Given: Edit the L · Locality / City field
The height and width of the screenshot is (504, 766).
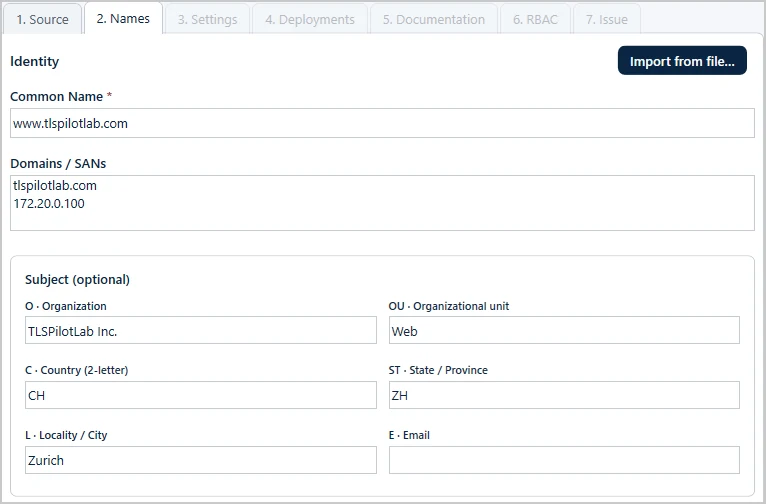Looking at the screenshot, I should coord(201,460).
